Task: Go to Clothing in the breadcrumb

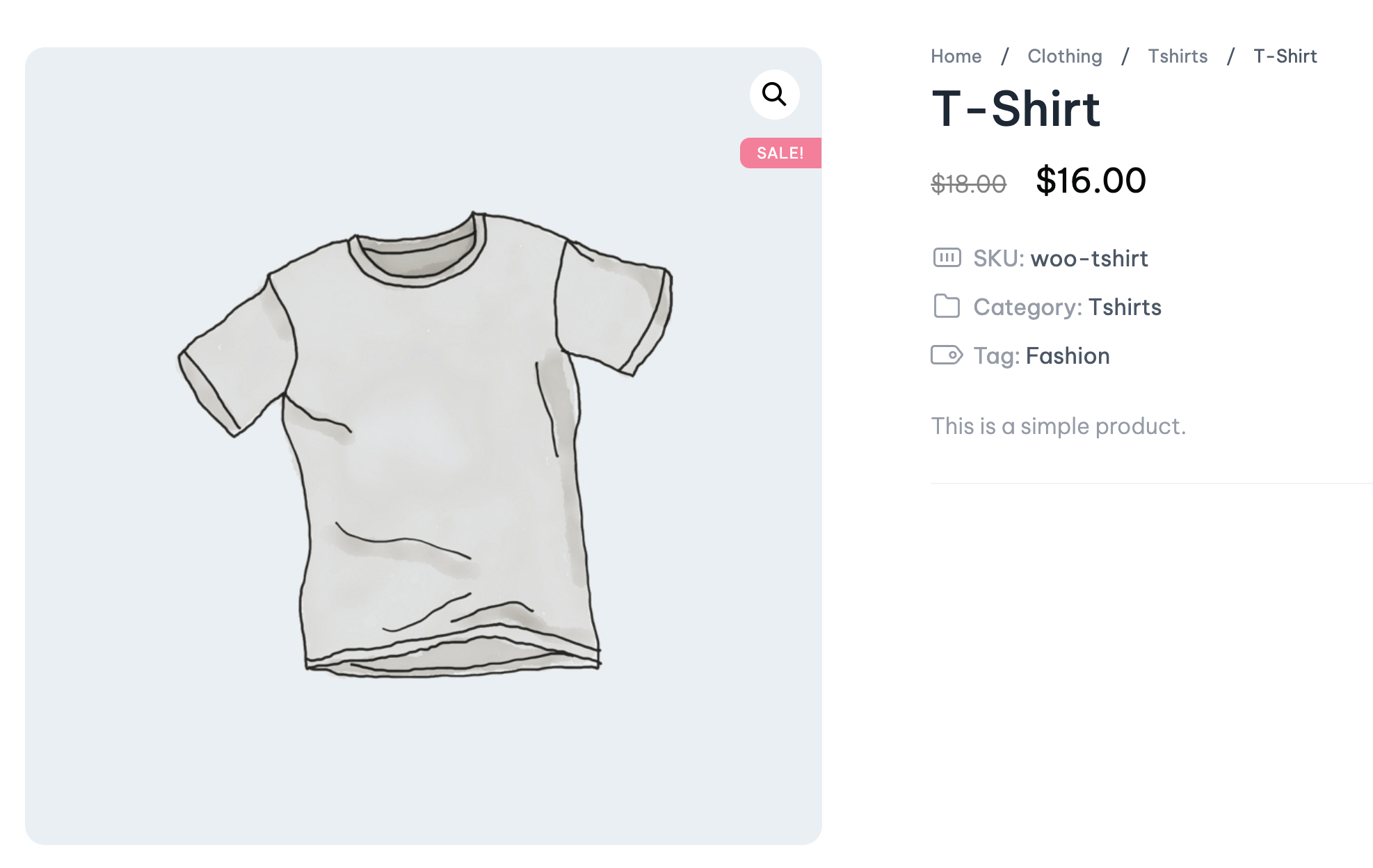Action: pos(1065,56)
